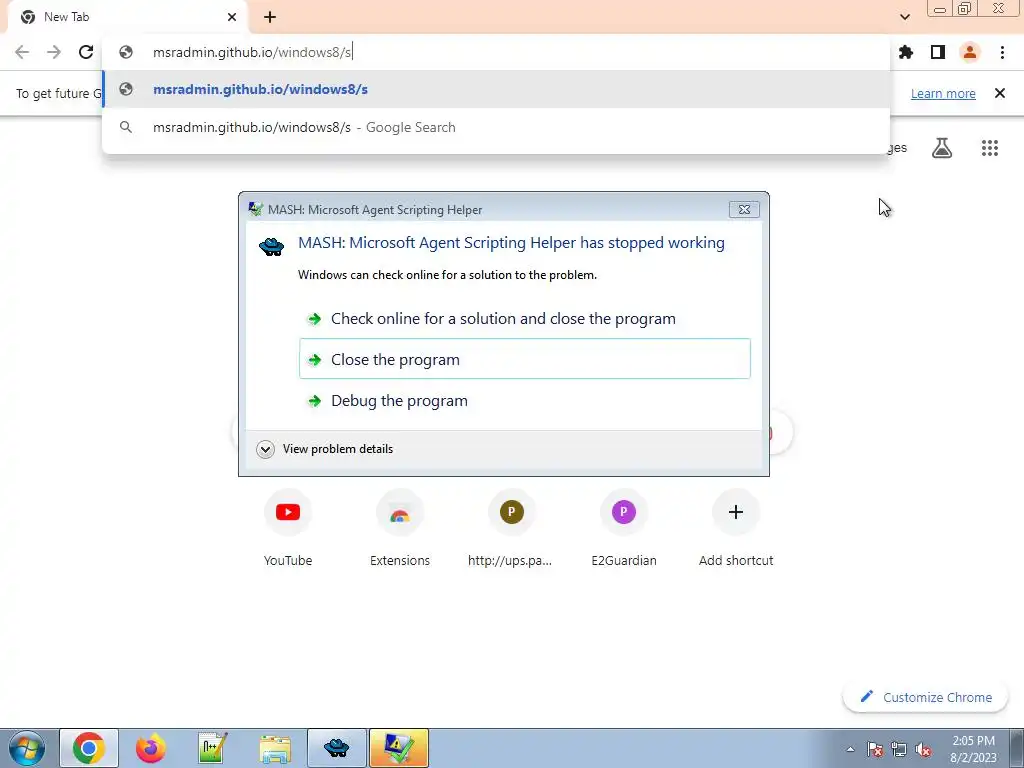Open the Chrome profile avatar

click(x=970, y=52)
